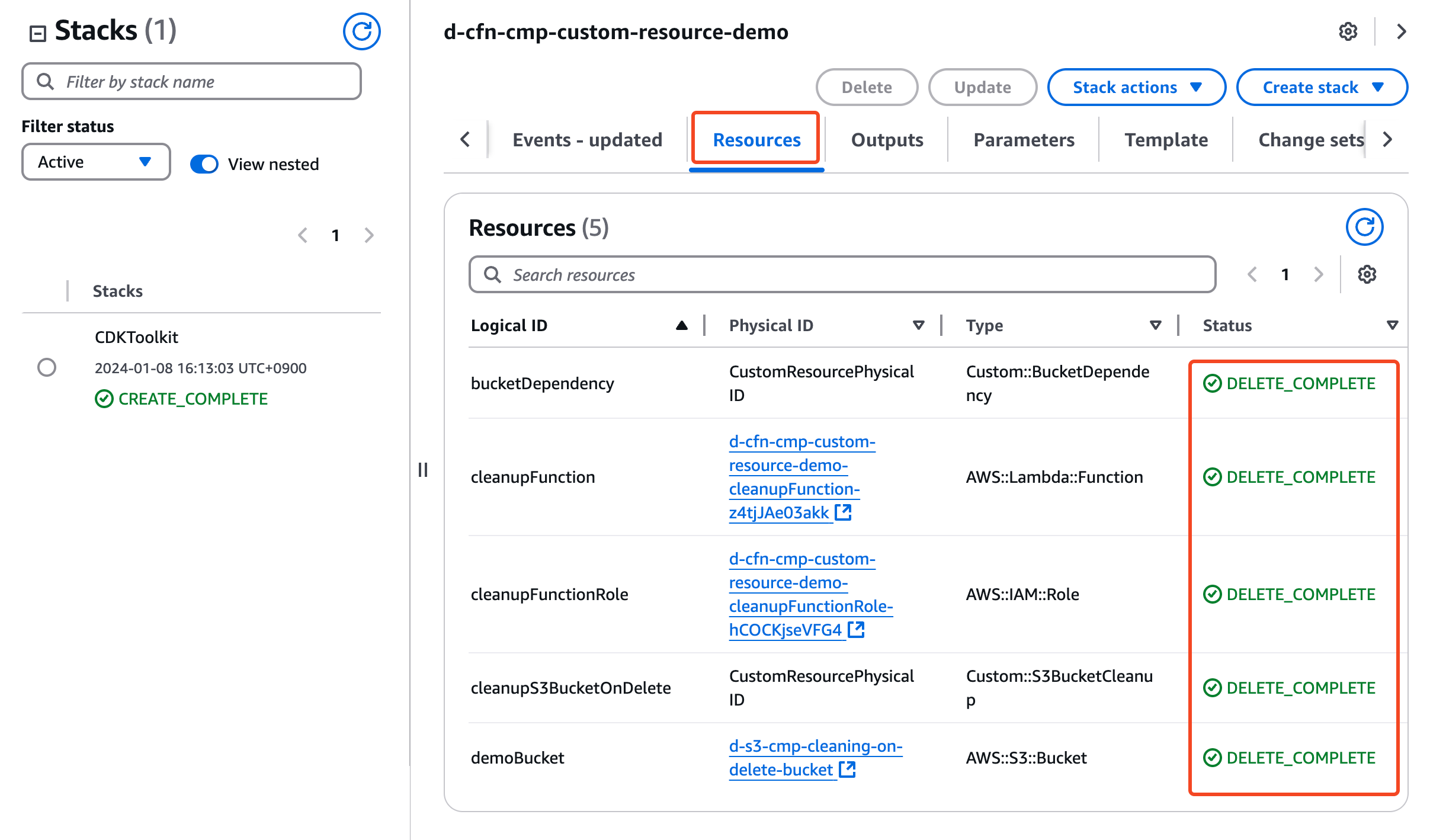
Task: Sort by Logical ID ascending arrow
Action: [681, 325]
